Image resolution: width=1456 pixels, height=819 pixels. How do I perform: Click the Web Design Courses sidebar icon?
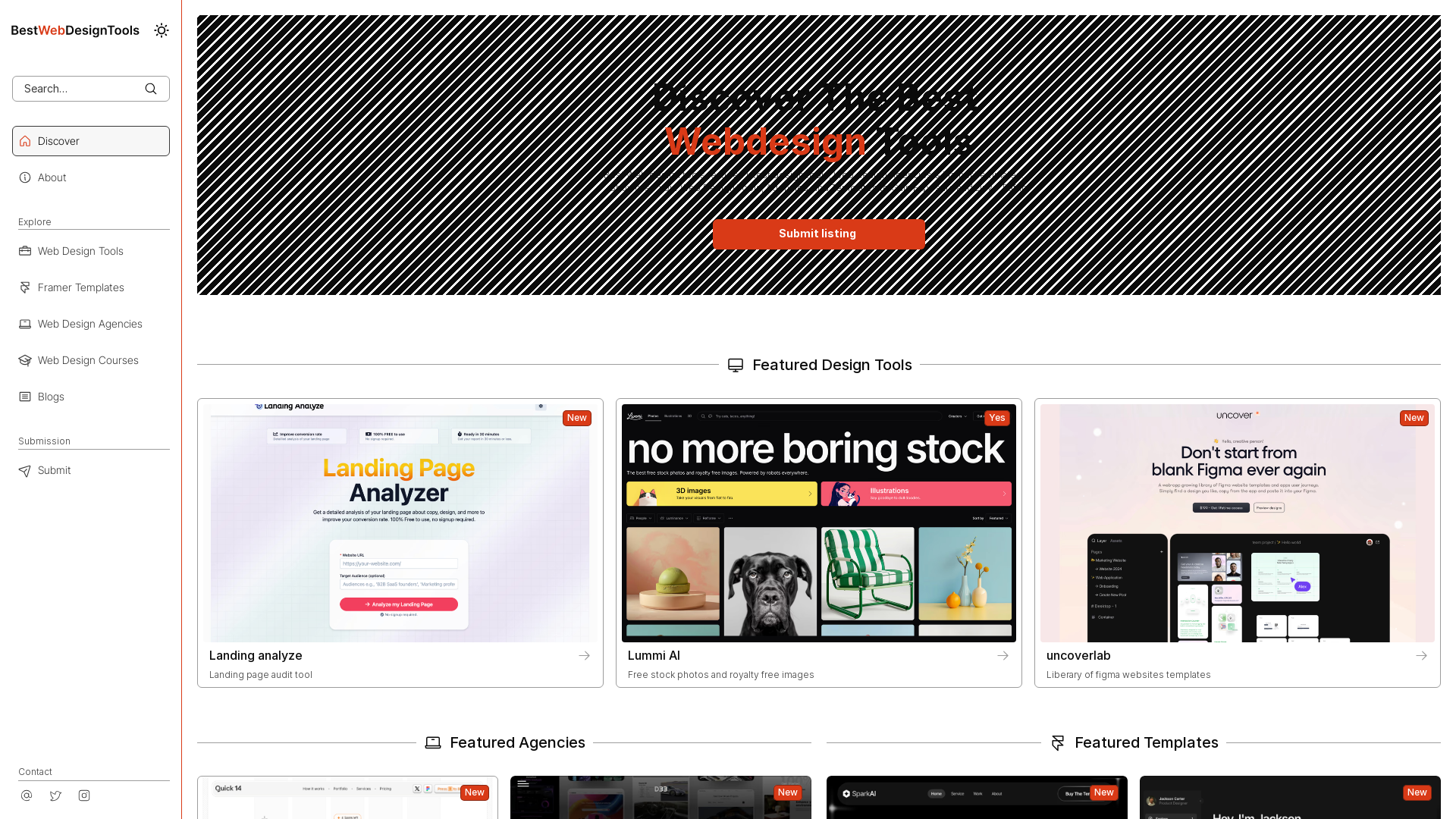pos(24,360)
